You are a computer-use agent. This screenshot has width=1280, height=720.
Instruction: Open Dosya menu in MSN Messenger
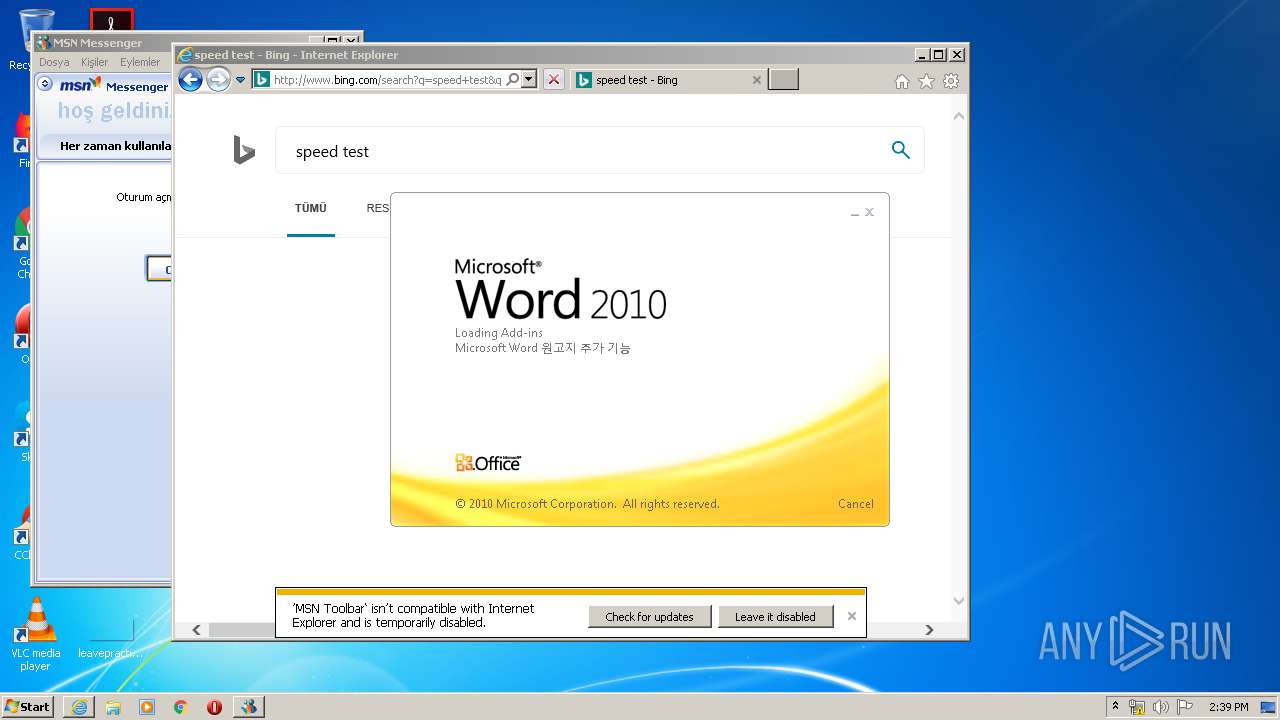click(54, 62)
